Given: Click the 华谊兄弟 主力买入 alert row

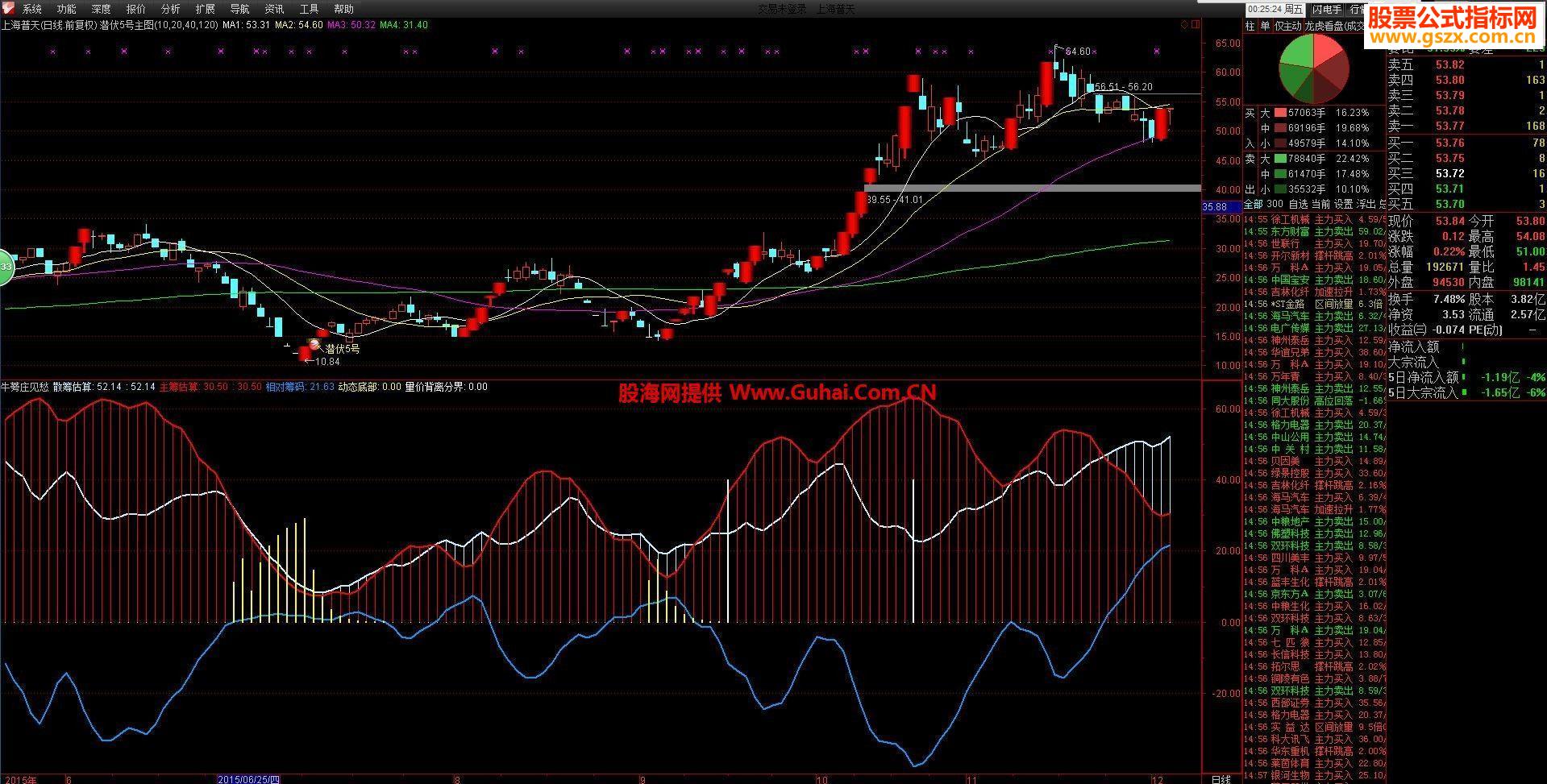Looking at the screenshot, I should point(1315,352).
